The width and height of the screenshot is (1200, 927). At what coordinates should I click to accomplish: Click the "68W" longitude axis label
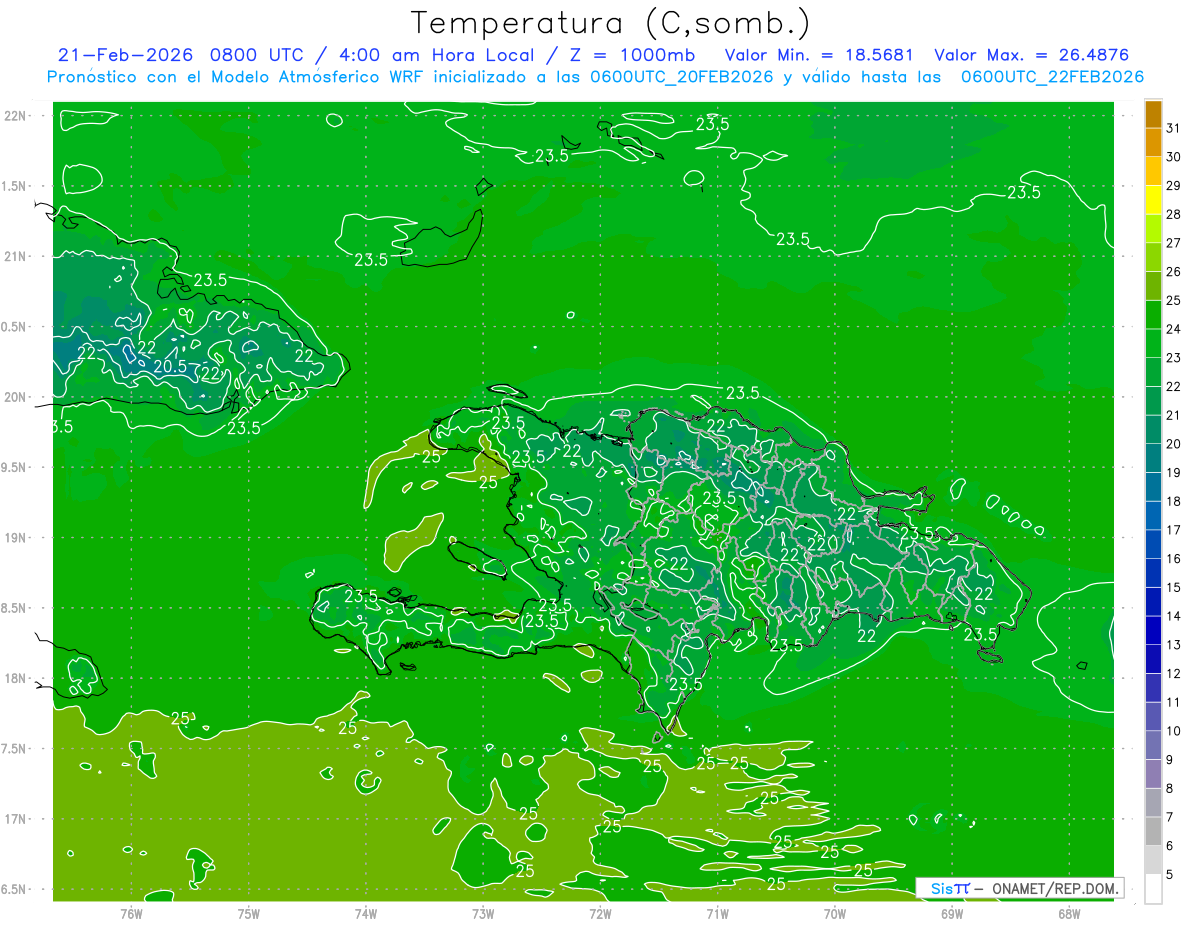(x=1069, y=913)
